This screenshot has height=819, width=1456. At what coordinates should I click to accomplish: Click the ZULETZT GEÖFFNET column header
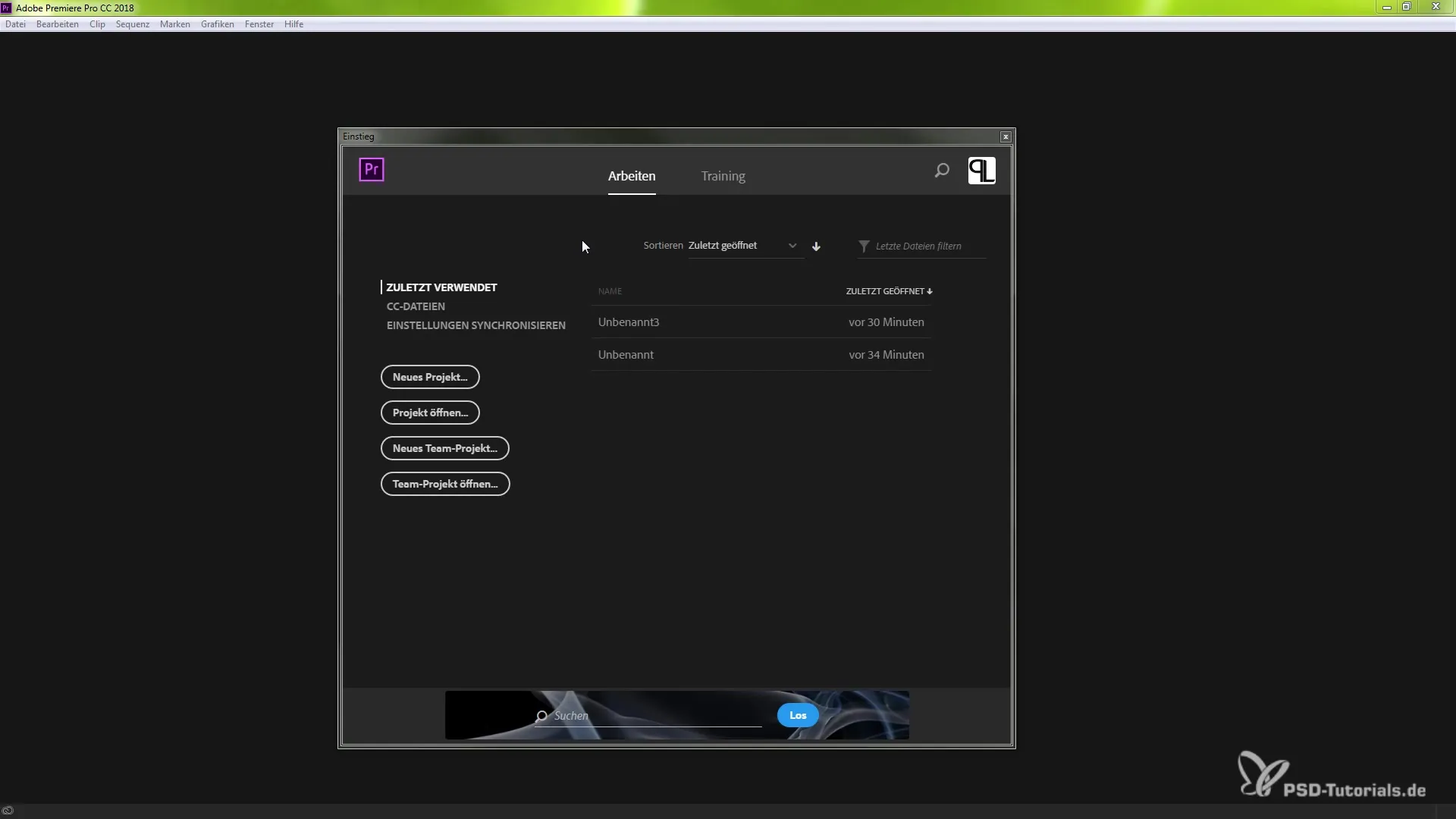tap(889, 291)
